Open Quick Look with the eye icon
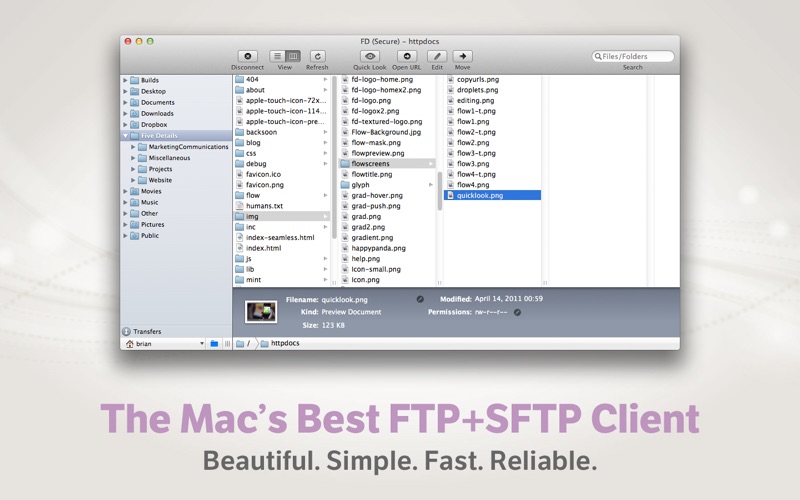Image resolution: width=800 pixels, height=500 pixels. pos(369,57)
